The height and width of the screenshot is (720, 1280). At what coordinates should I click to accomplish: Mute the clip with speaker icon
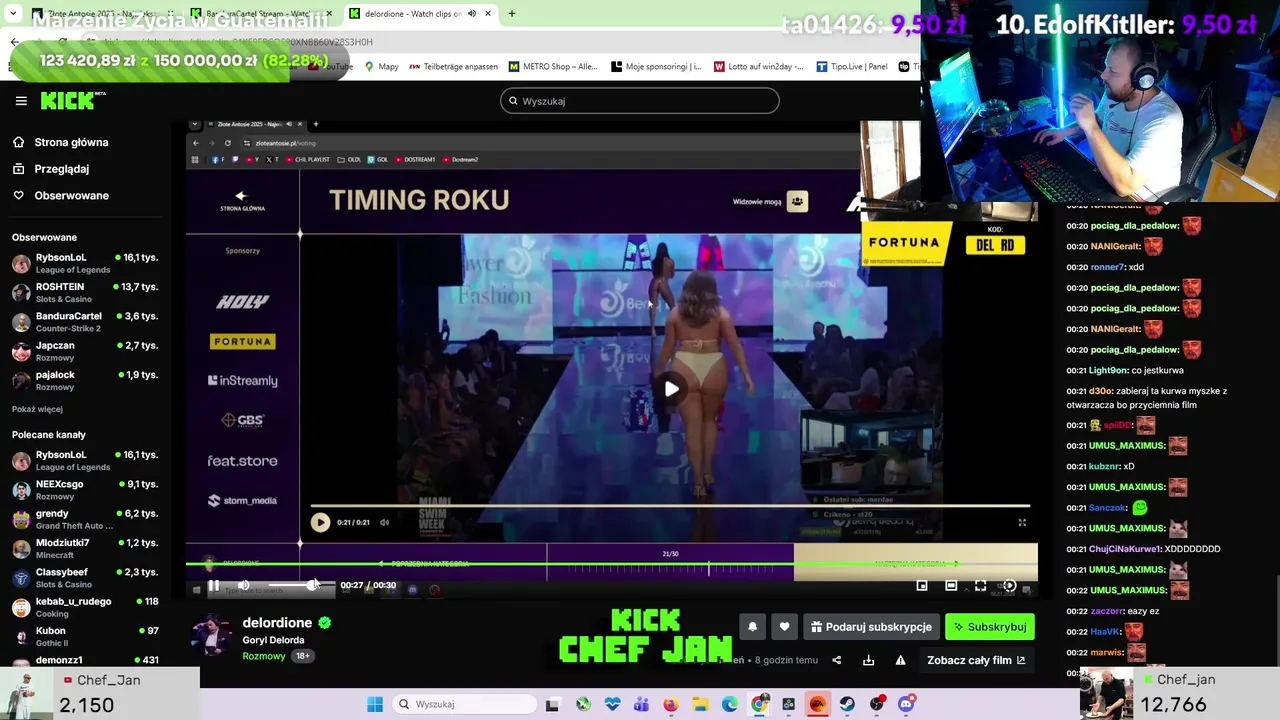[x=243, y=586]
